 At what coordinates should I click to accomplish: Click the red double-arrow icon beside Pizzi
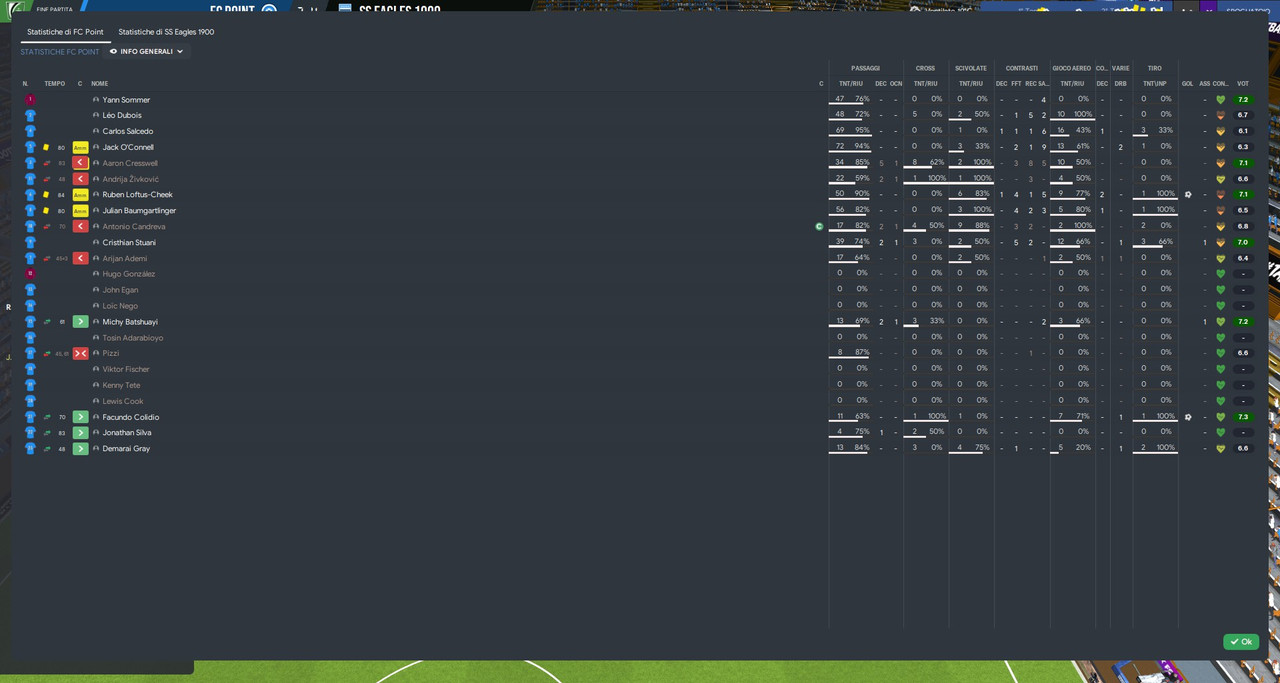[x=80, y=354]
